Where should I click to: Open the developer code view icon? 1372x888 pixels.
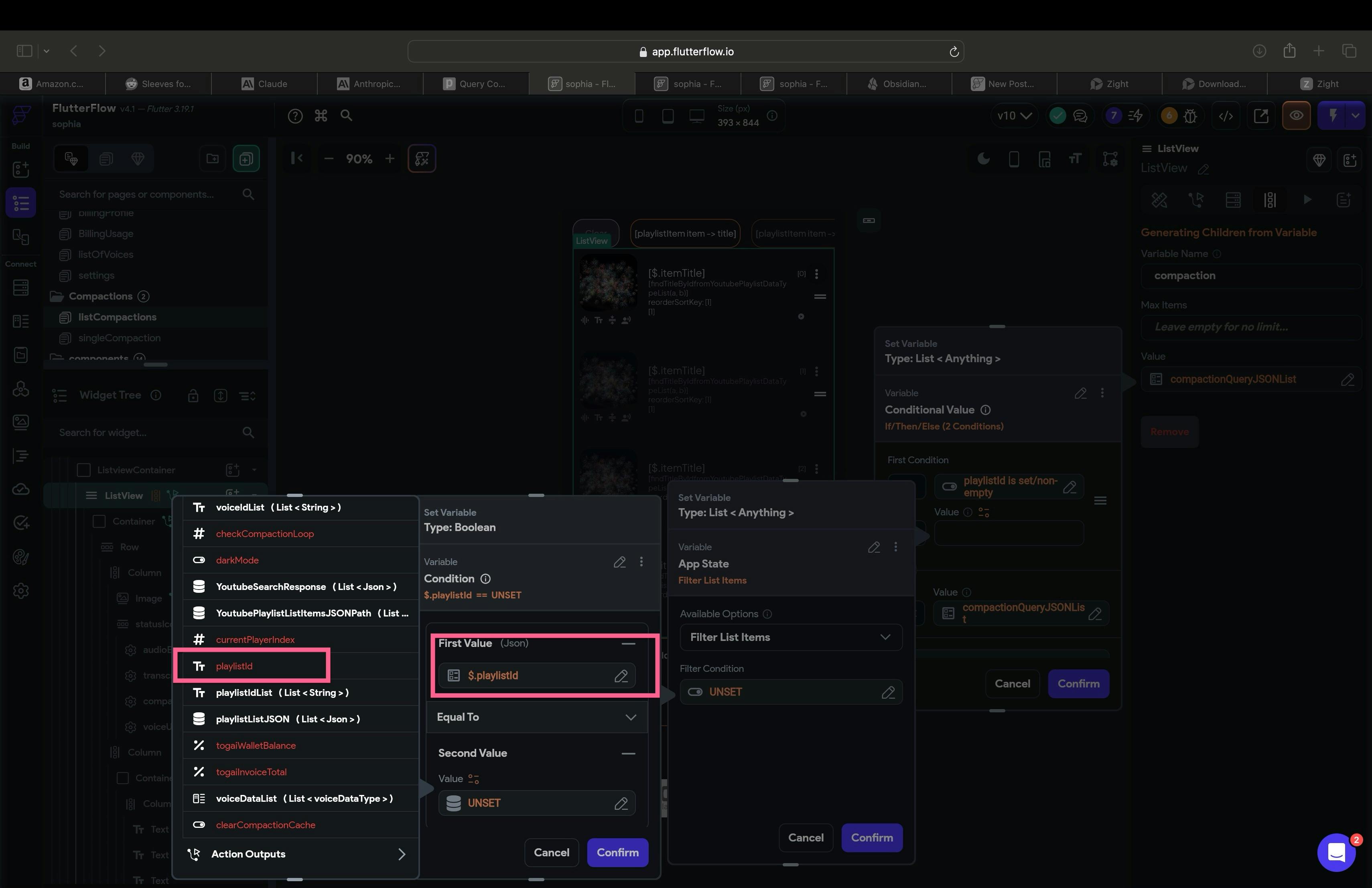tap(1226, 116)
